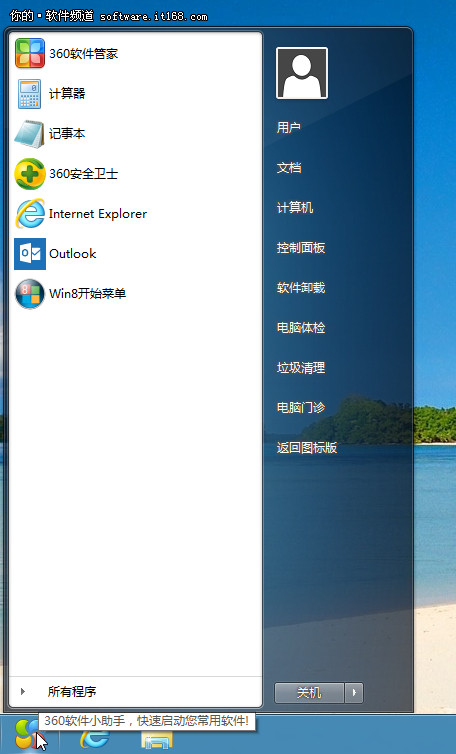Open 控制面板 control panel
Image resolution: width=456 pixels, height=754 pixels.
(x=301, y=248)
